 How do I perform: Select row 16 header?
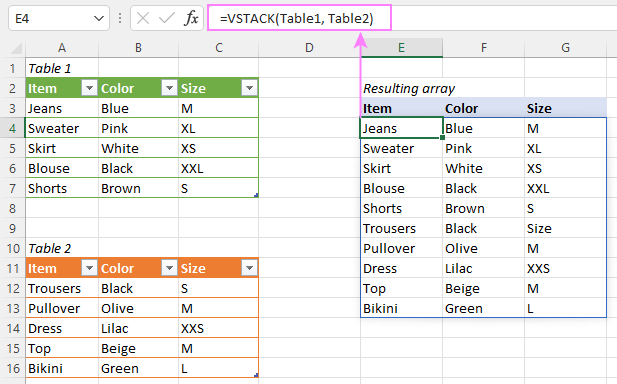coord(13,368)
